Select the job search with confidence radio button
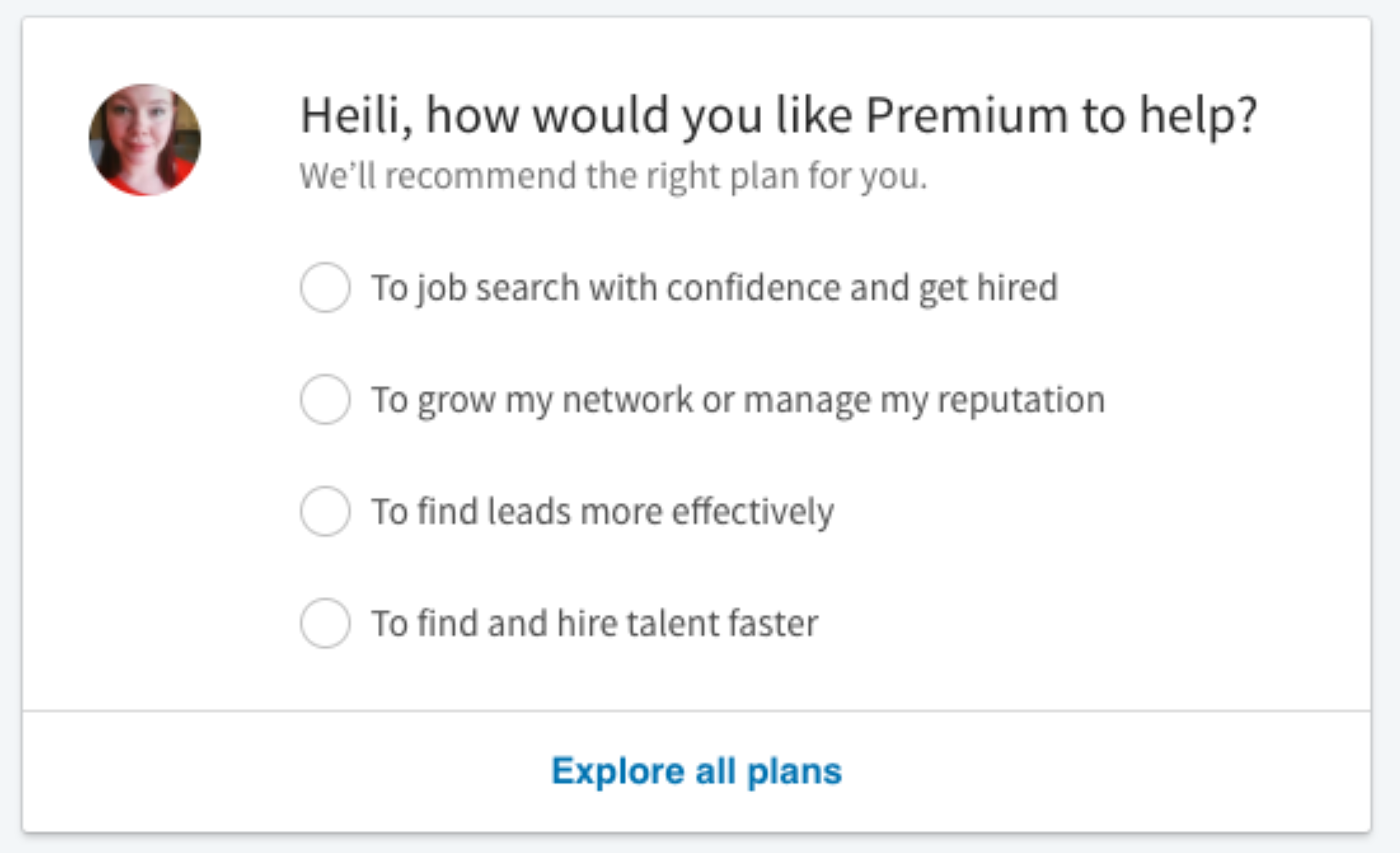Viewport: 1400px width, 853px height. (325, 287)
